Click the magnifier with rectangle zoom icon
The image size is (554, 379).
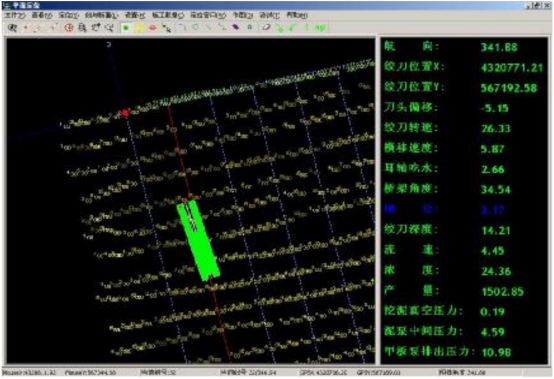tap(82, 28)
